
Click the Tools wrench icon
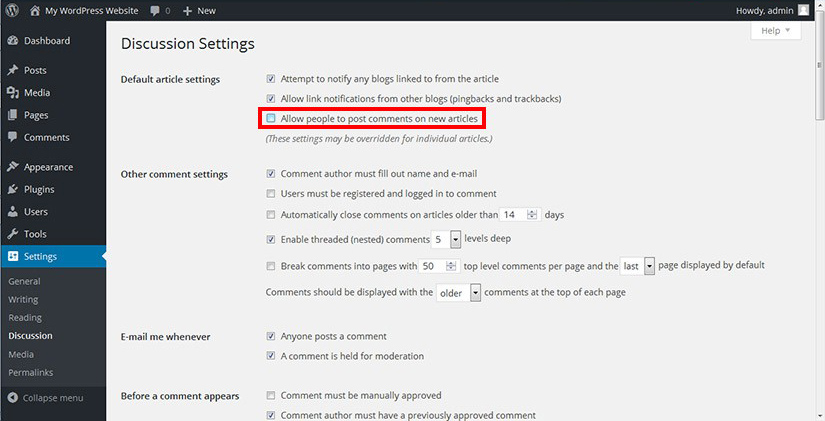coord(12,234)
